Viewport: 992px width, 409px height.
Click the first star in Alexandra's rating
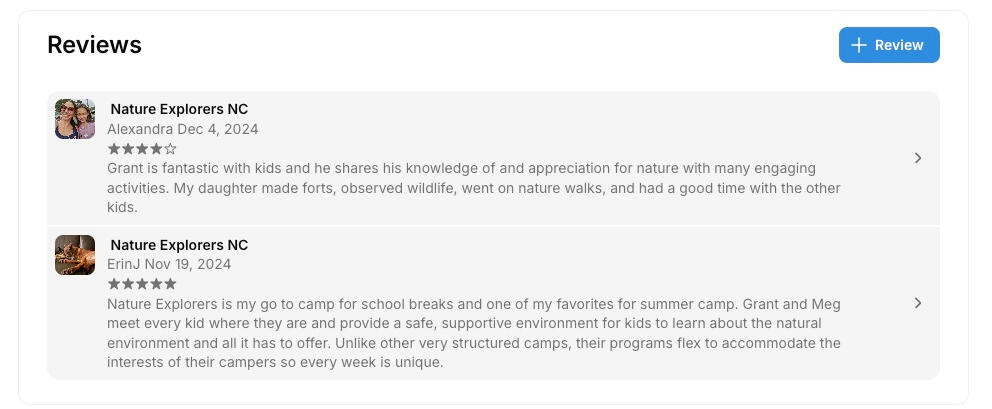tap(114, 149)
